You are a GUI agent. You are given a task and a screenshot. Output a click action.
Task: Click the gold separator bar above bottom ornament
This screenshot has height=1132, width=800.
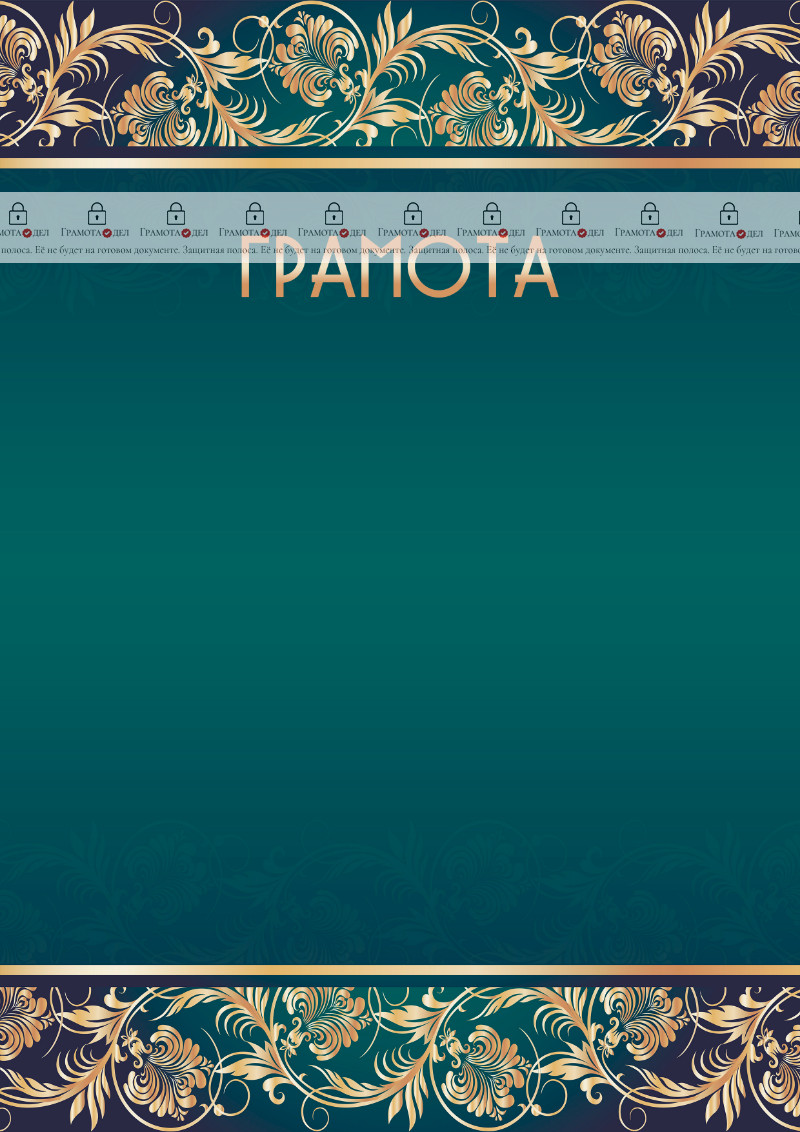click(400, 972)
